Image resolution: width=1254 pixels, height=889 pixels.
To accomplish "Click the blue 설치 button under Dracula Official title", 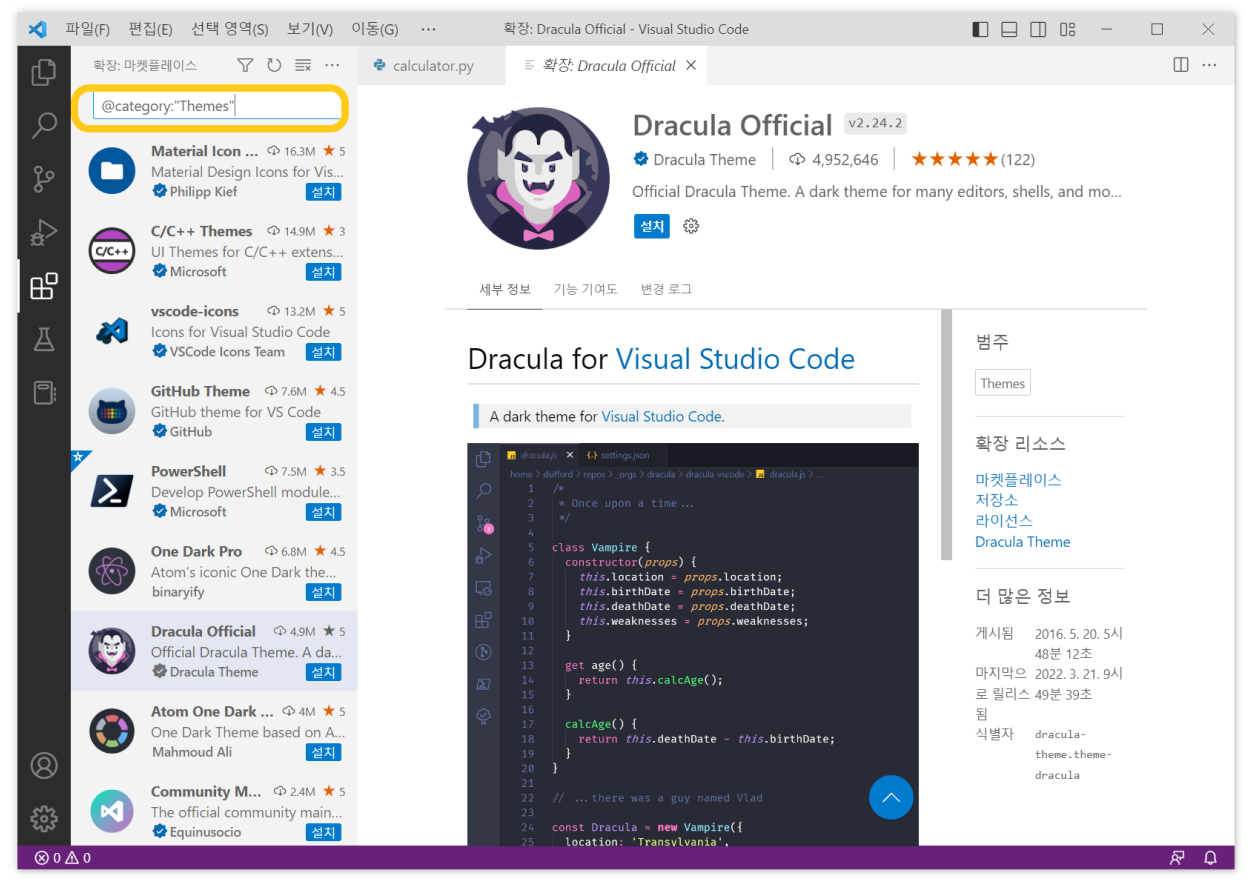I will pyautogui.click(x=652, y=226).
